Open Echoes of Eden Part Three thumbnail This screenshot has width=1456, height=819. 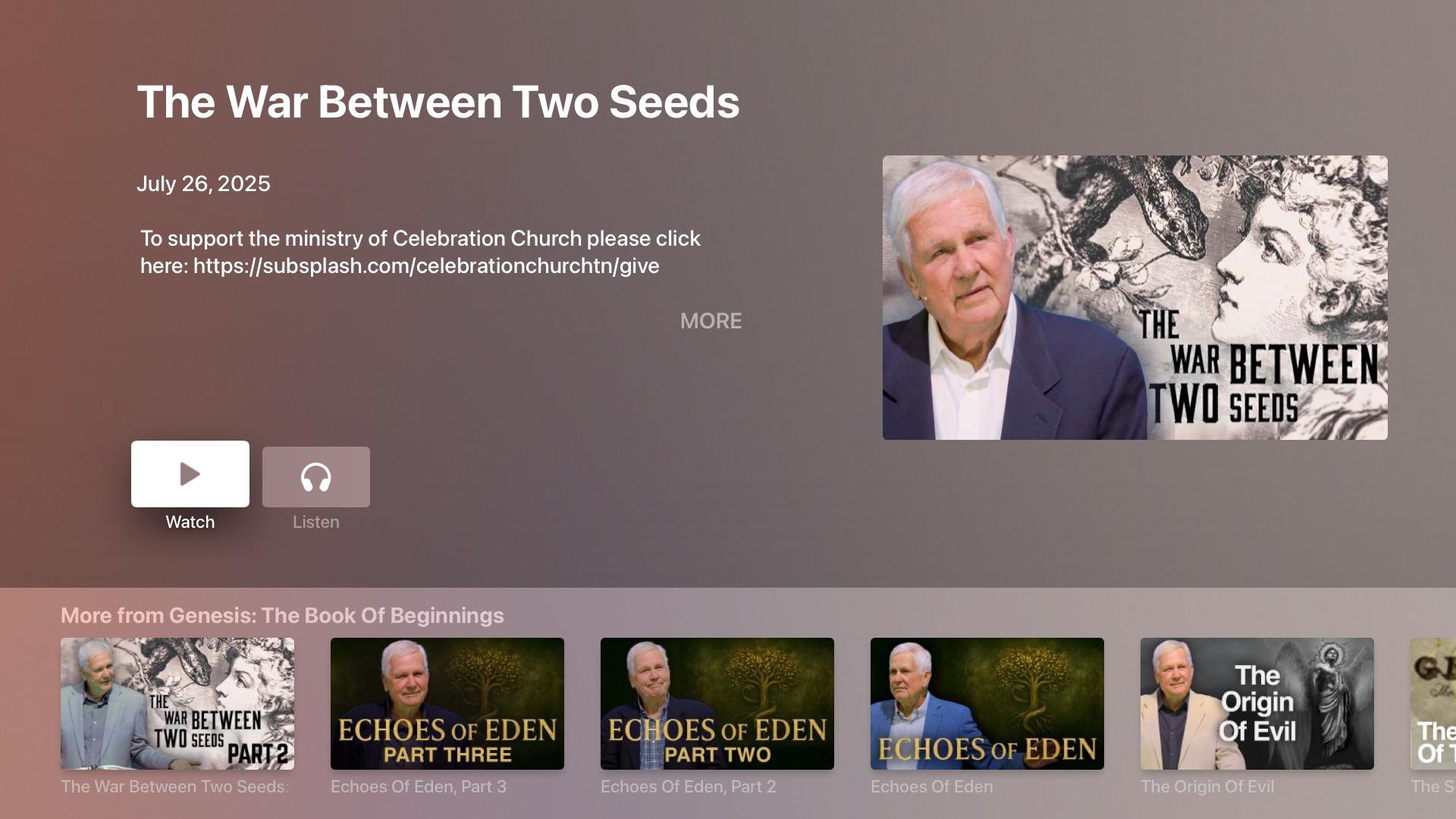447,704
